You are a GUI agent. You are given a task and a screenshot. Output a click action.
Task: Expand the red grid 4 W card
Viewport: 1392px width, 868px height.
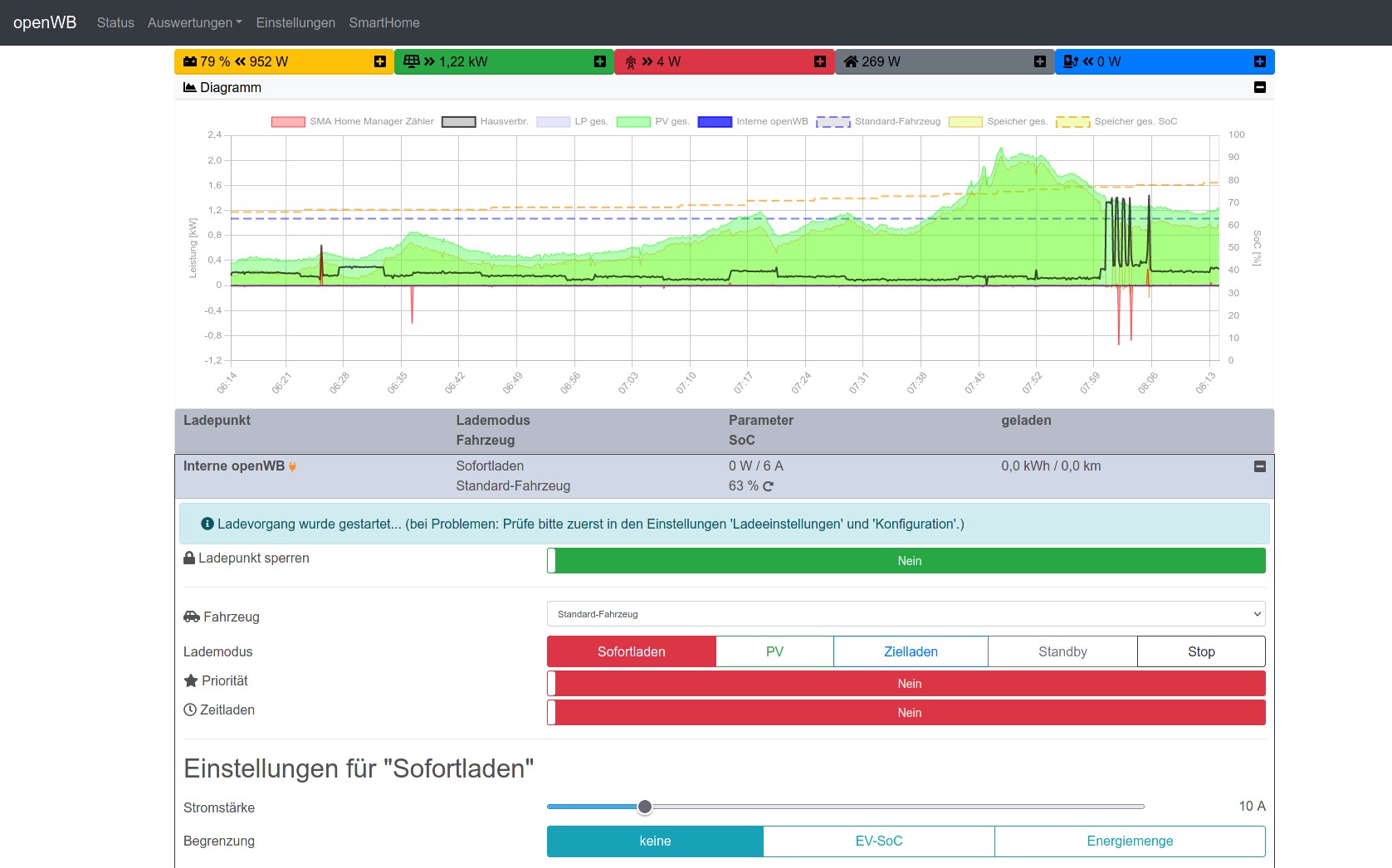point(820,61)
